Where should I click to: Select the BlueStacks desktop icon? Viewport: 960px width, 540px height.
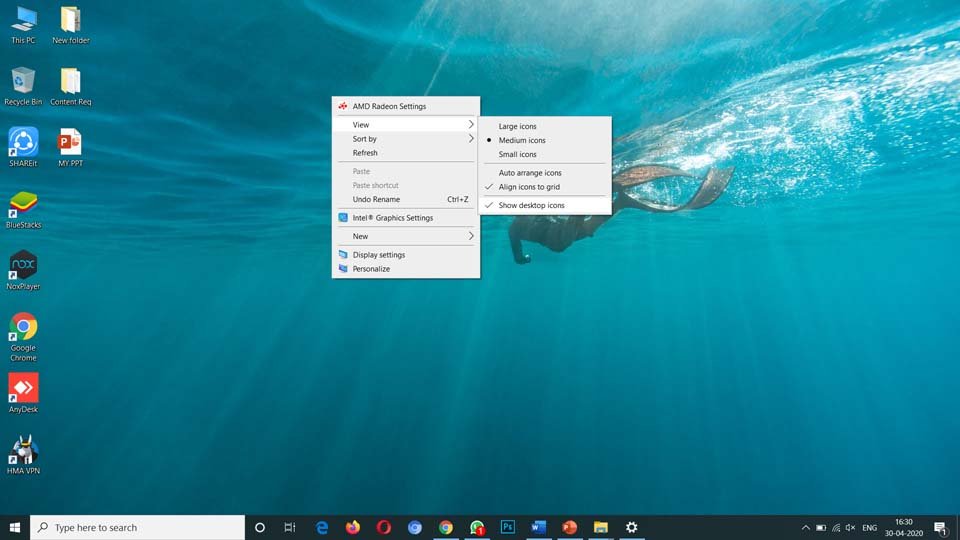(23, 205)
